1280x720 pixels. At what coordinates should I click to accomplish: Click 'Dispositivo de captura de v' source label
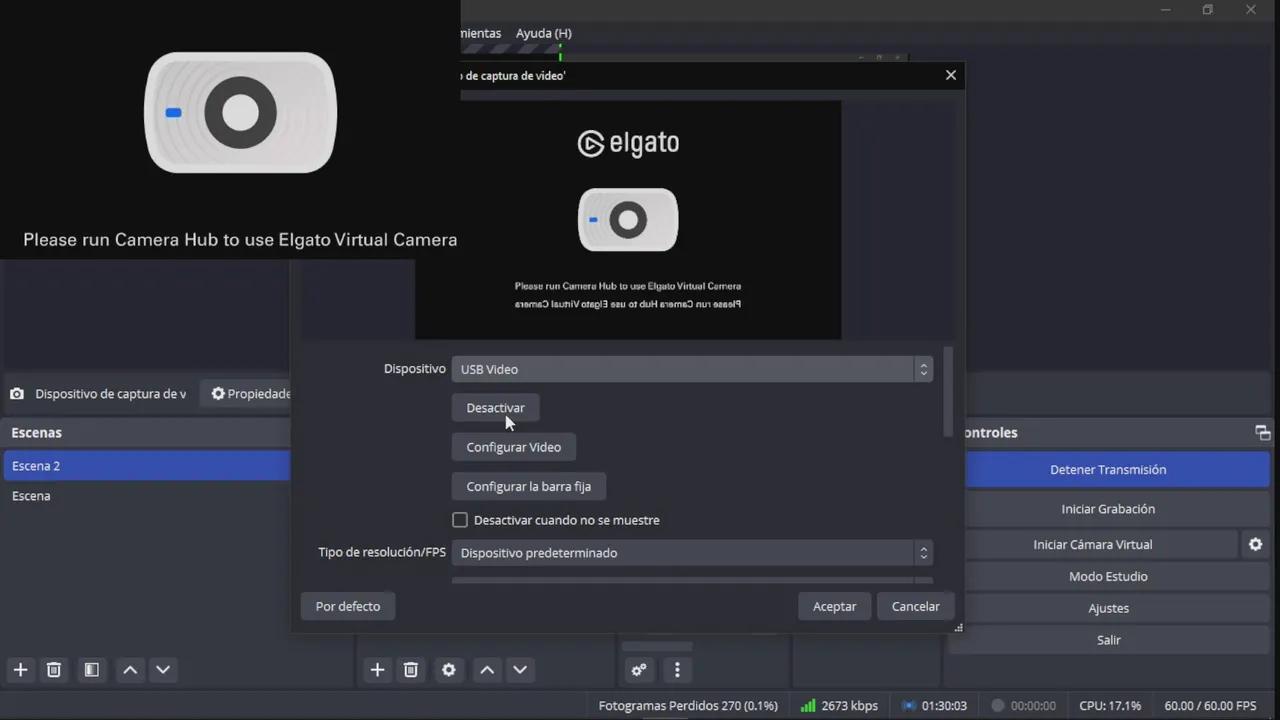110,394
